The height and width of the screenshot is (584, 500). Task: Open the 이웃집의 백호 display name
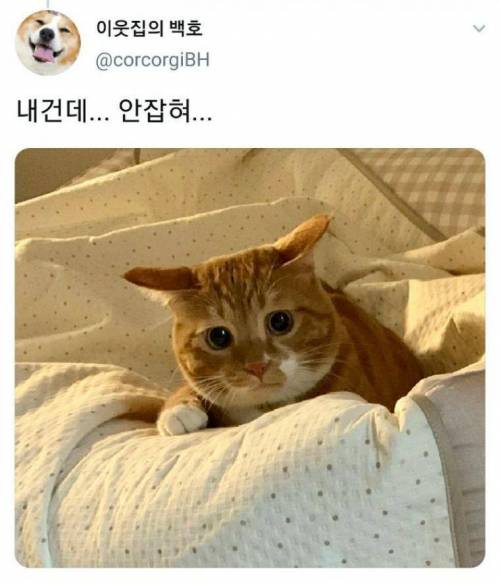click(149, 29)
